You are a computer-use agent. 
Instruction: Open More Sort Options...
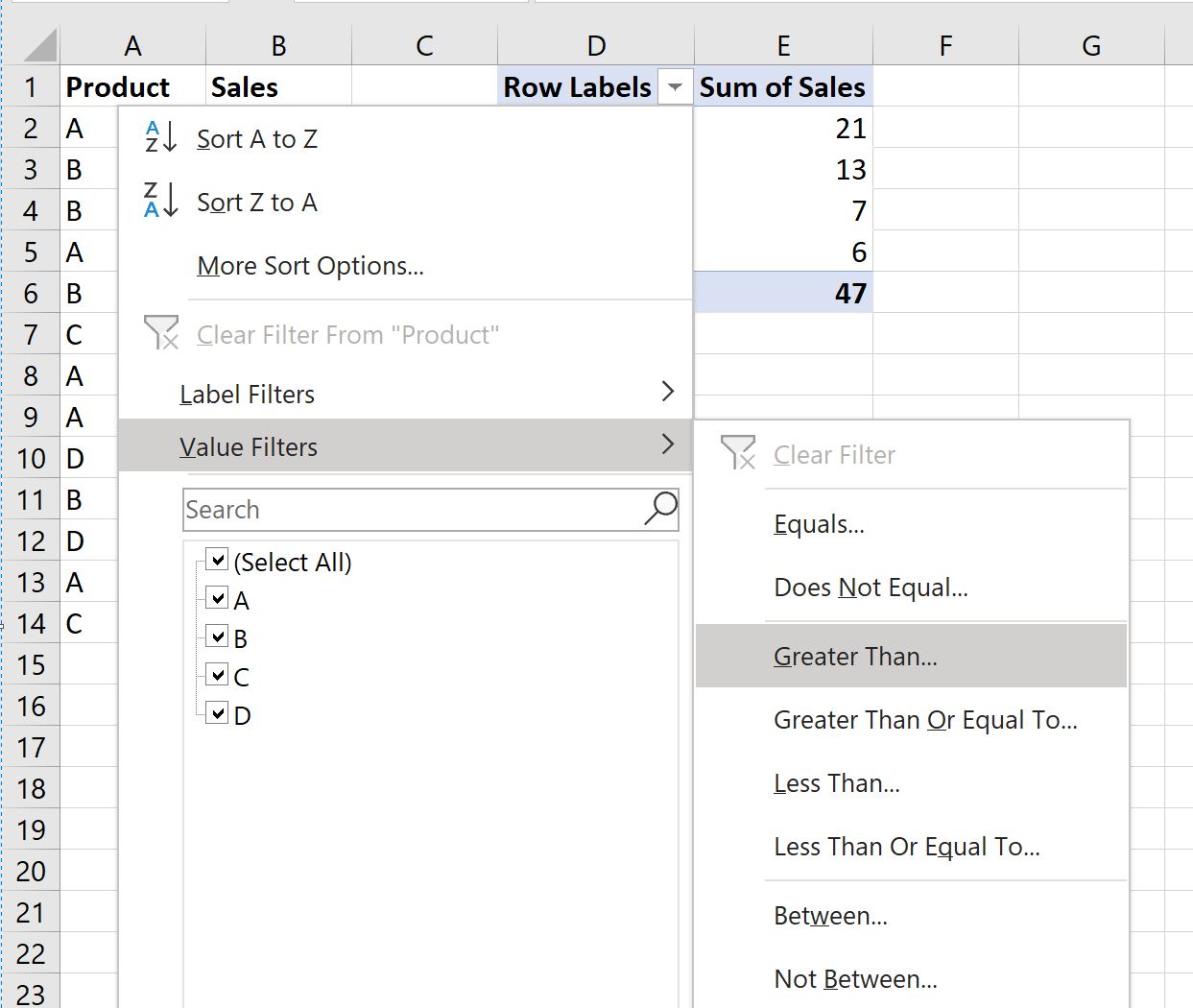pos(310,266)
